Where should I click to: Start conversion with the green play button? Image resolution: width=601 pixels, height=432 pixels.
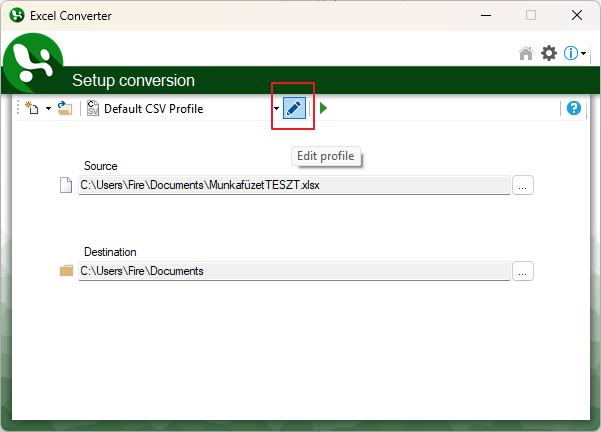pos(323,108)
